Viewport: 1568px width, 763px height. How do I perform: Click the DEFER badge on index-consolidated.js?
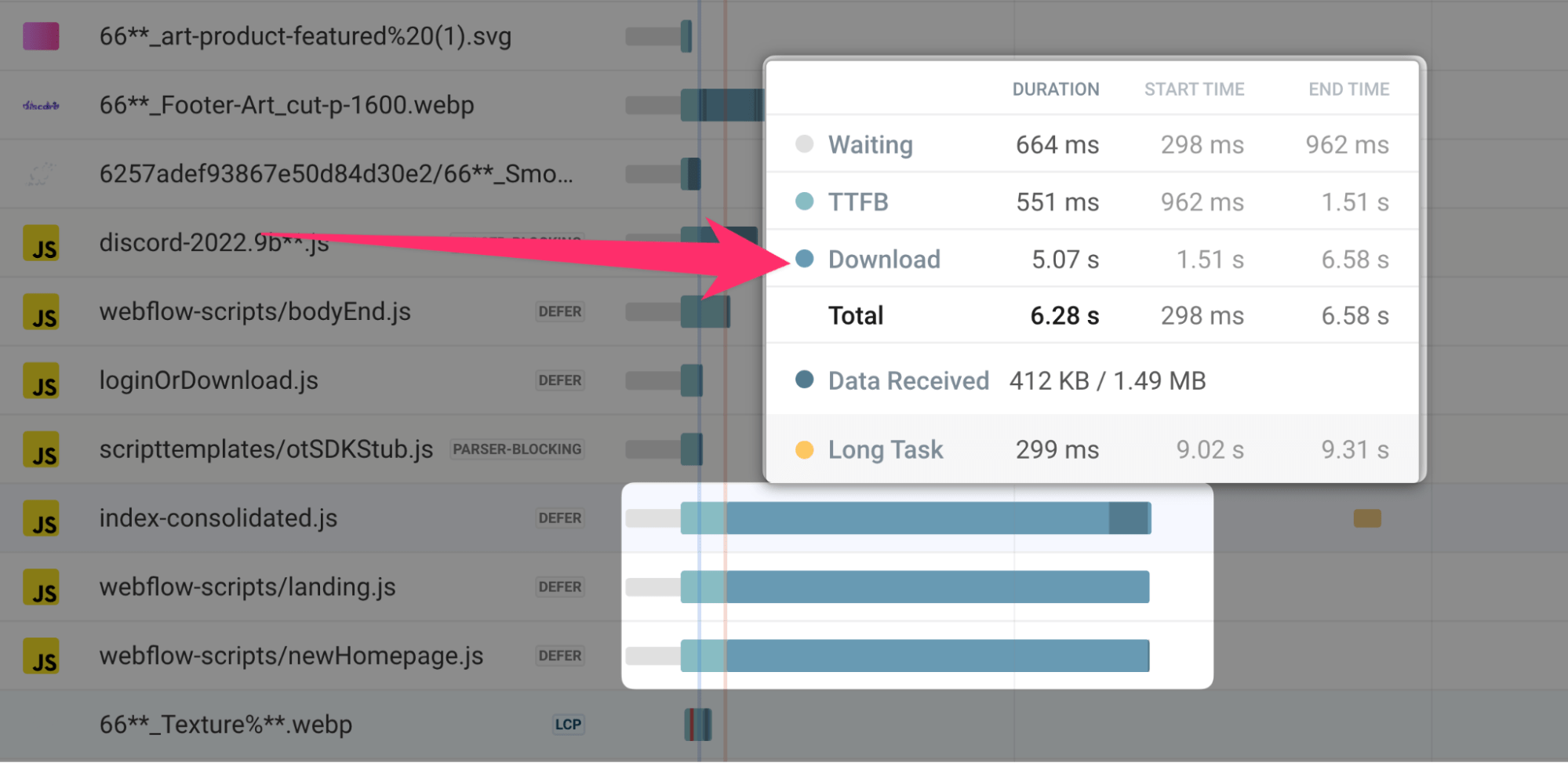pyautogui.click(x=559, y=518)
